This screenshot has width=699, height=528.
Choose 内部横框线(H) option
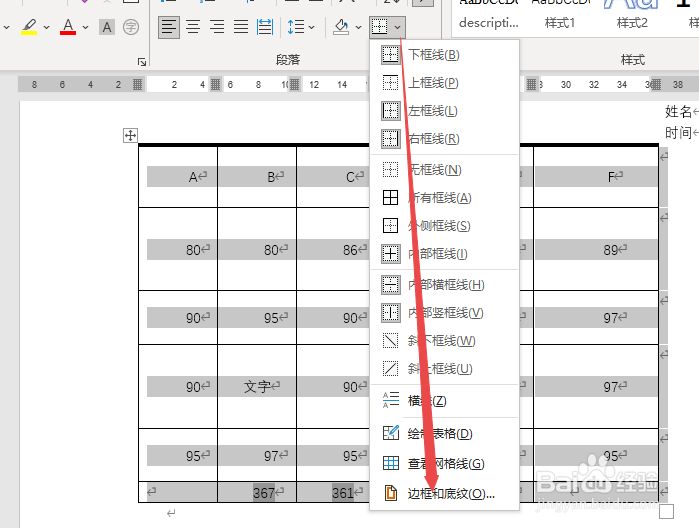(445, 285)
